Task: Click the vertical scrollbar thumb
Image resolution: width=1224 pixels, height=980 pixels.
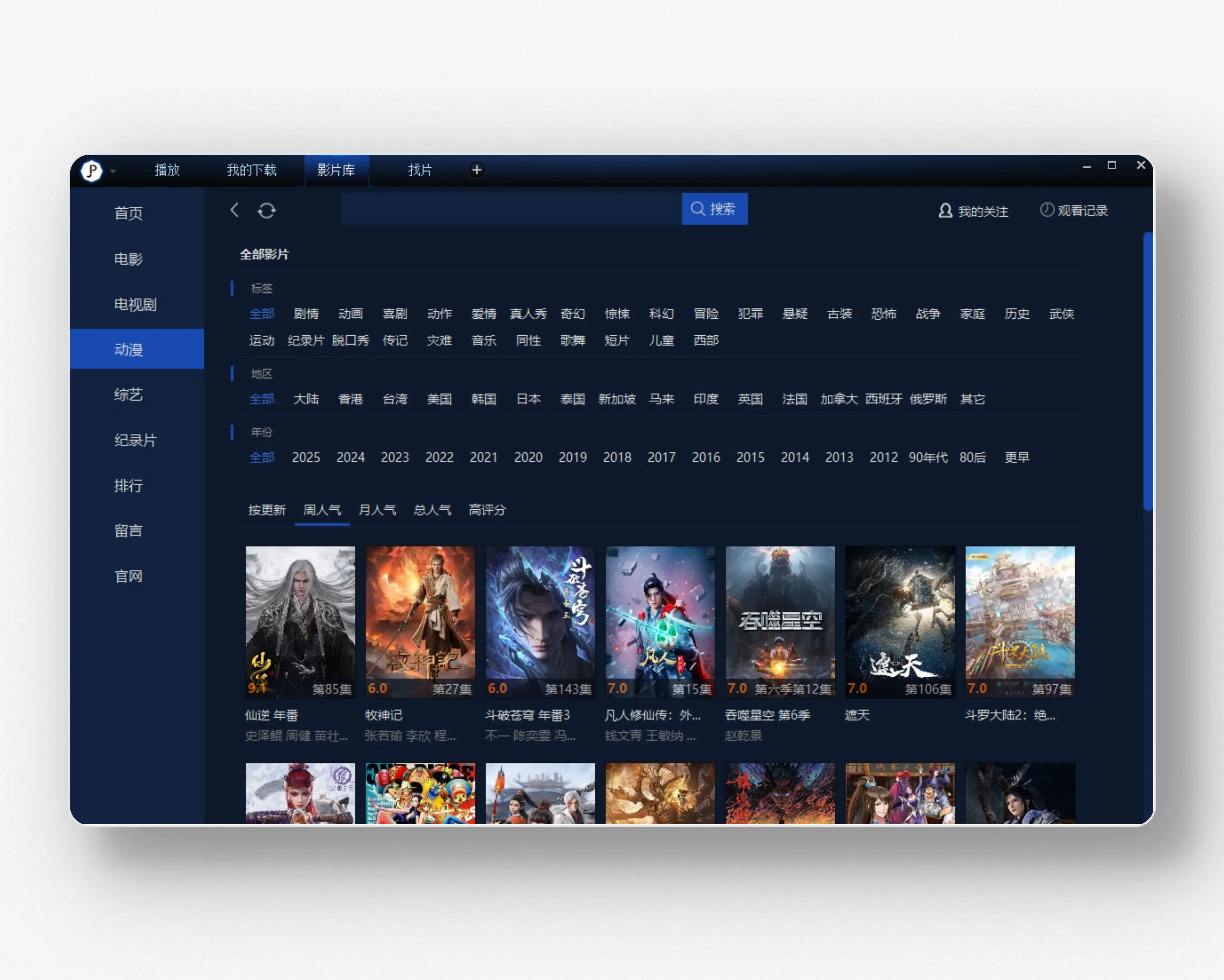Action: point(1147,371)
